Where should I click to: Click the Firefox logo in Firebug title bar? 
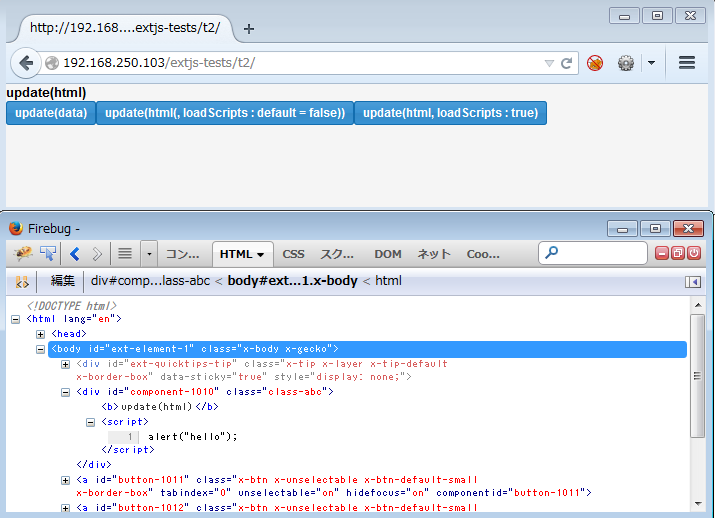[x=16, y=228]
